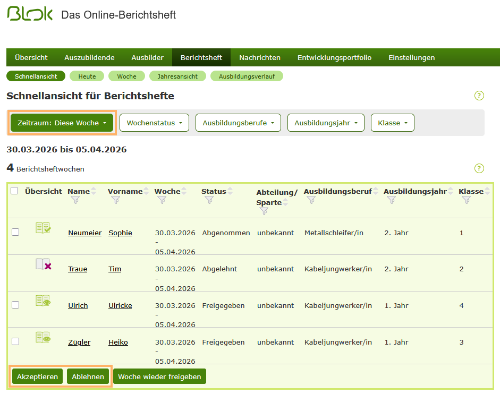Screen dimensions: 500x394
Task: Check the Zügler row checkbox
Action: (x=15, y=341)
